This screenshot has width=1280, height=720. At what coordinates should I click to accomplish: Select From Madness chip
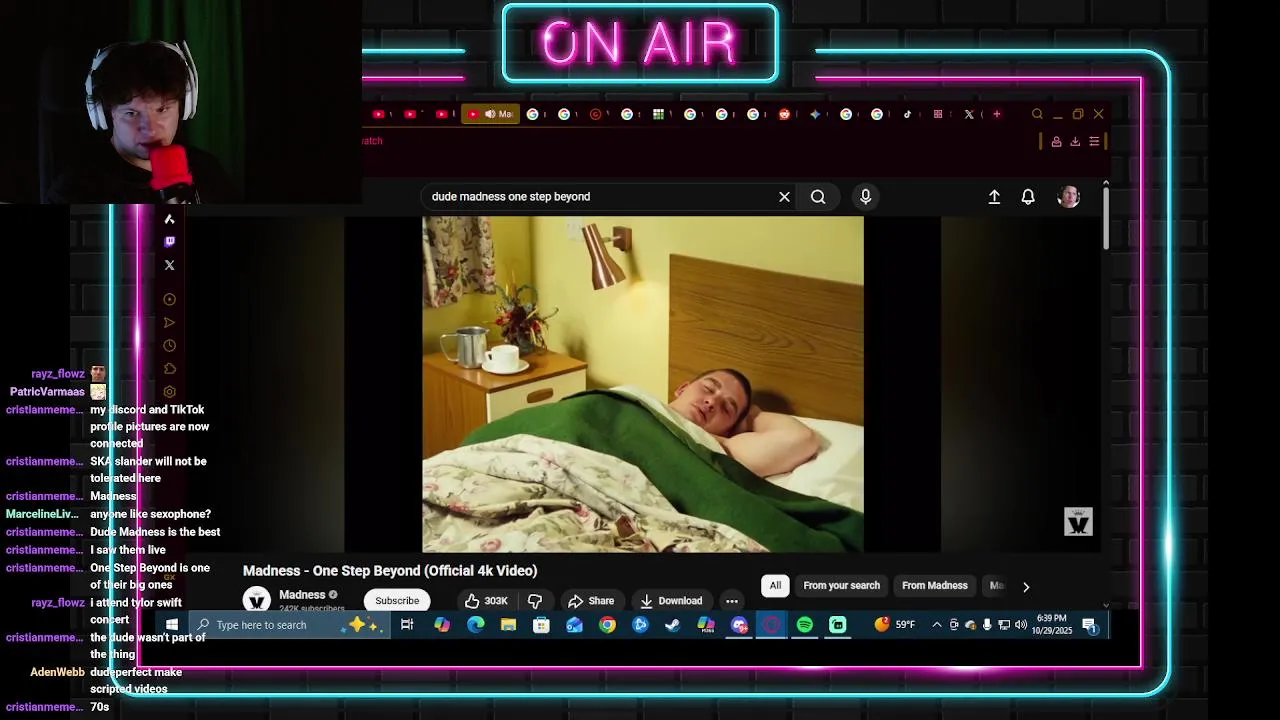tap(935, 586)
